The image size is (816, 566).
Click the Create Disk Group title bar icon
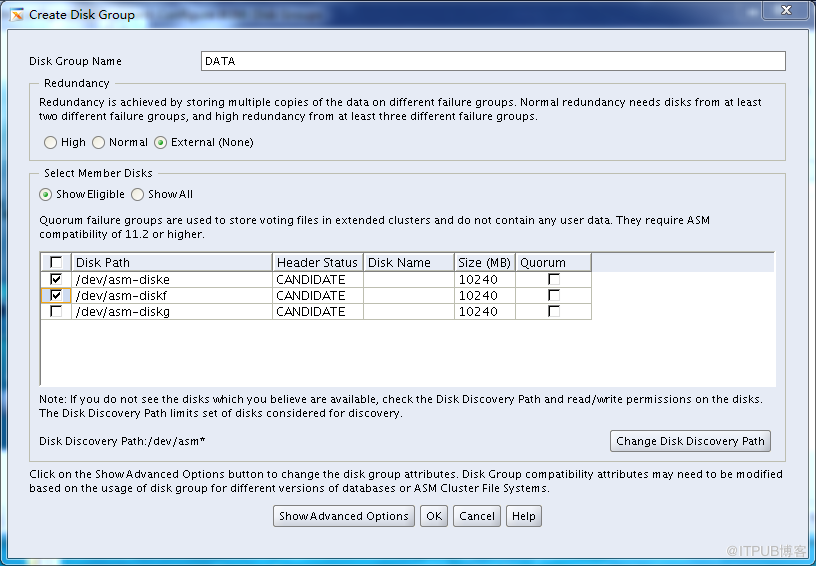point(16,15)
